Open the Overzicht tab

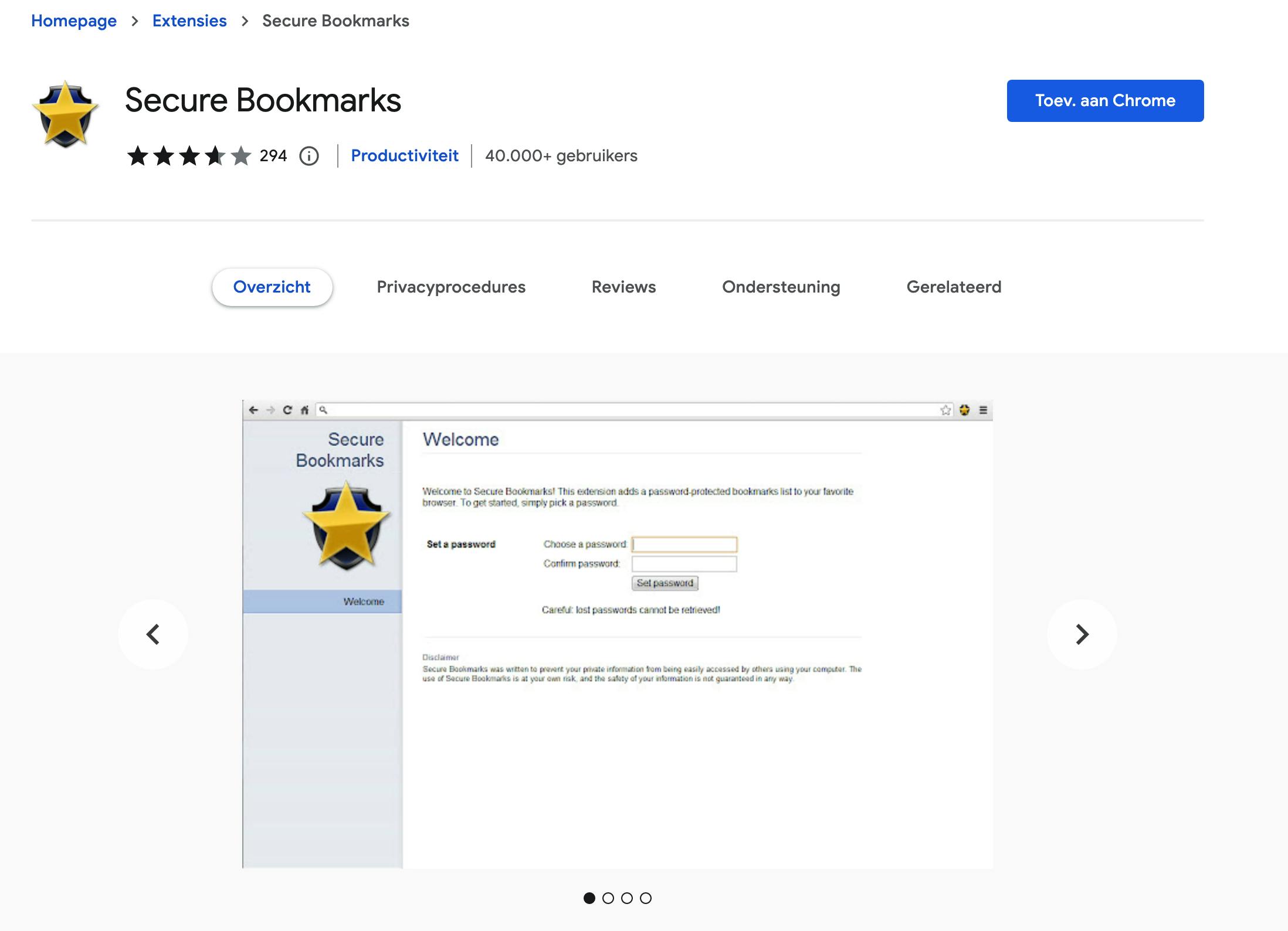(272, 287)
